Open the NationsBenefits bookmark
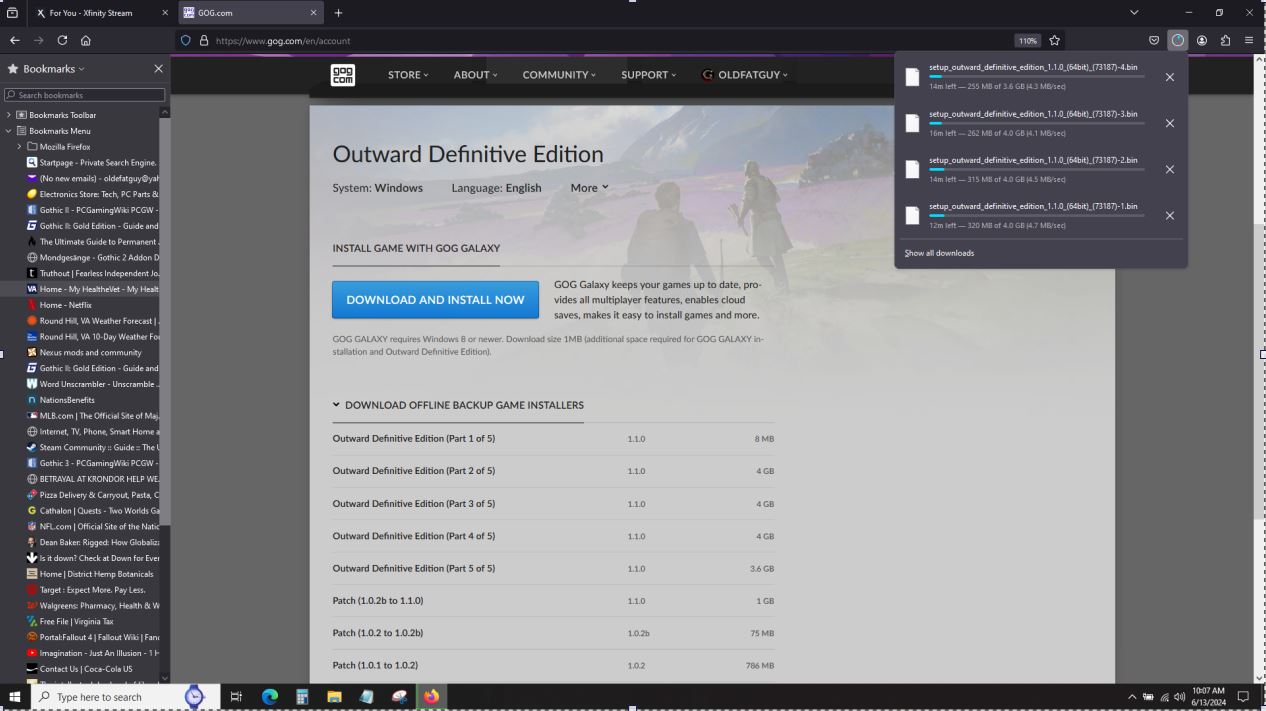Viewport: 1266px width, 711px height. click(x=61, y=400)
